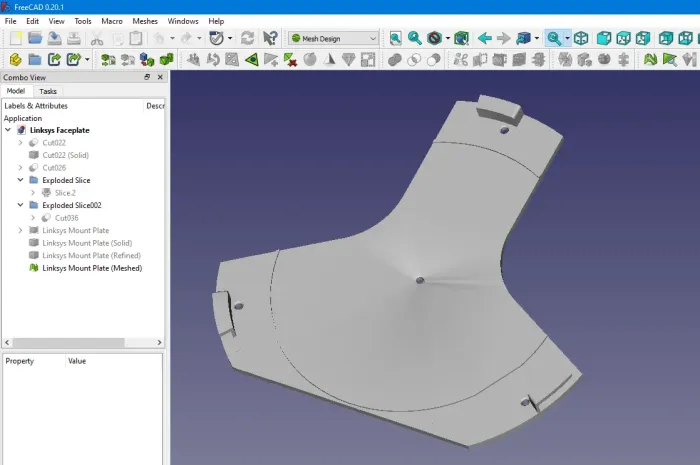Viewport: 700px width, 465px height.
Task: Set the Rear view cube icon
Action: pos(666,38)
